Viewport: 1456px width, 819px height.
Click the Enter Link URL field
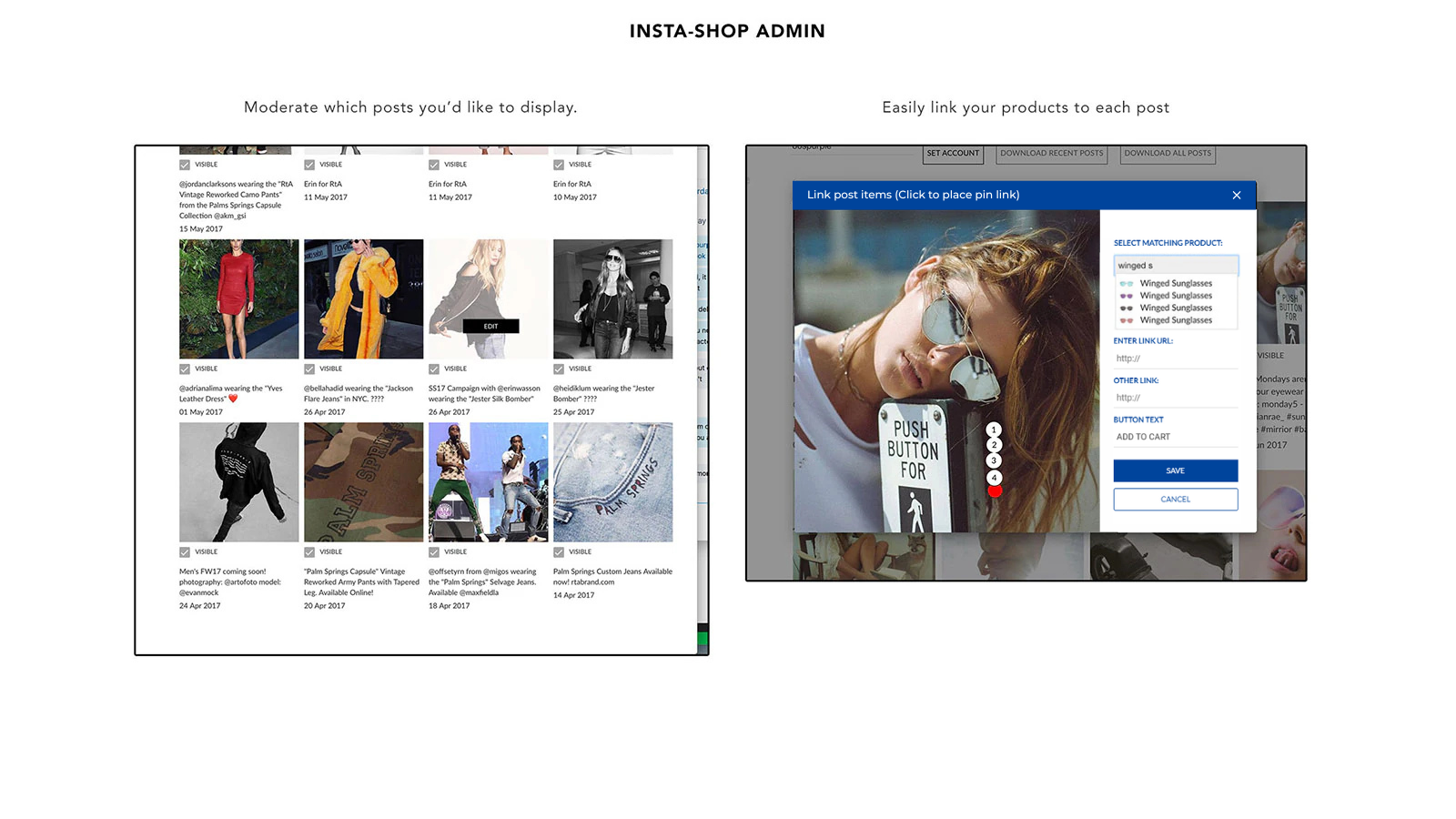pos(1176,359)
